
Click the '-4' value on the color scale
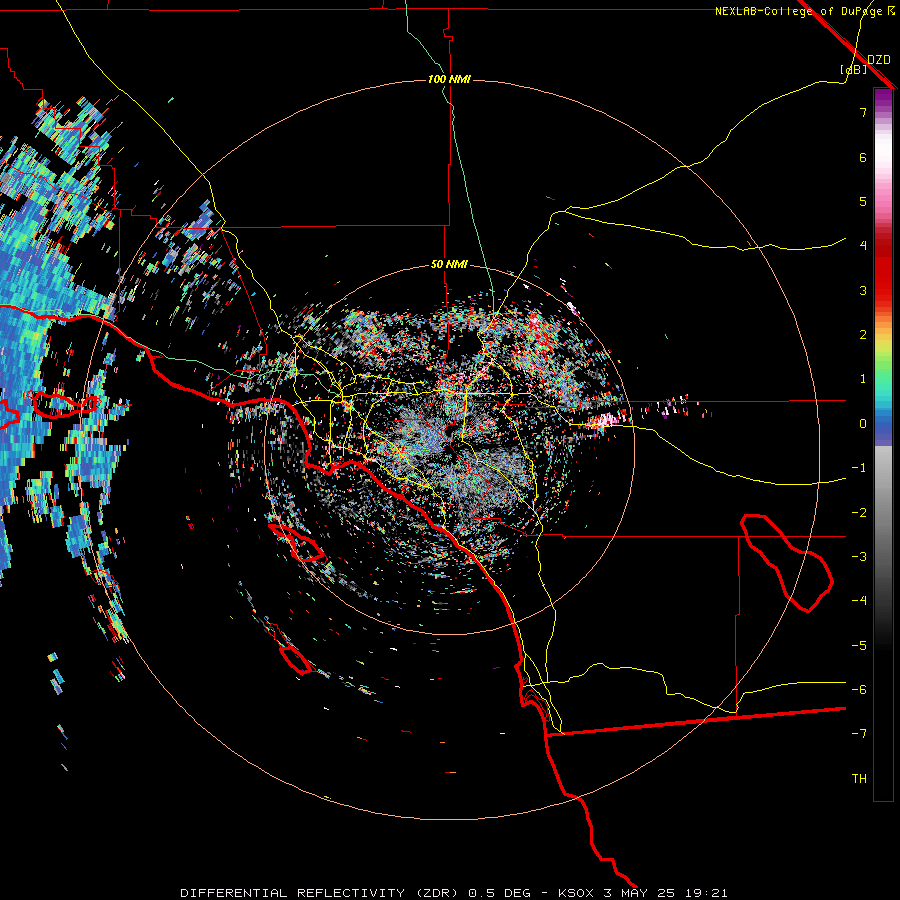[859, 601]
